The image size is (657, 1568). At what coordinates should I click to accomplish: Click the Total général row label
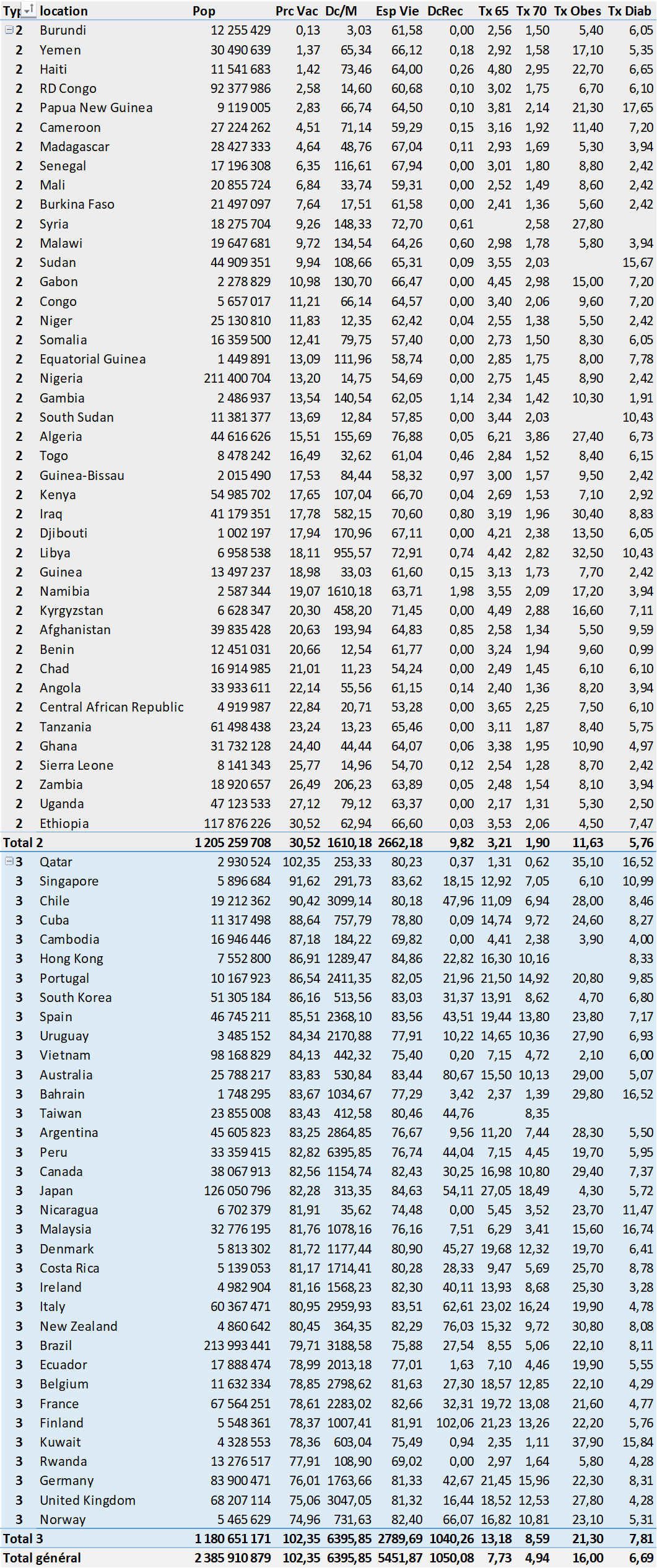tap(41, 1557)
